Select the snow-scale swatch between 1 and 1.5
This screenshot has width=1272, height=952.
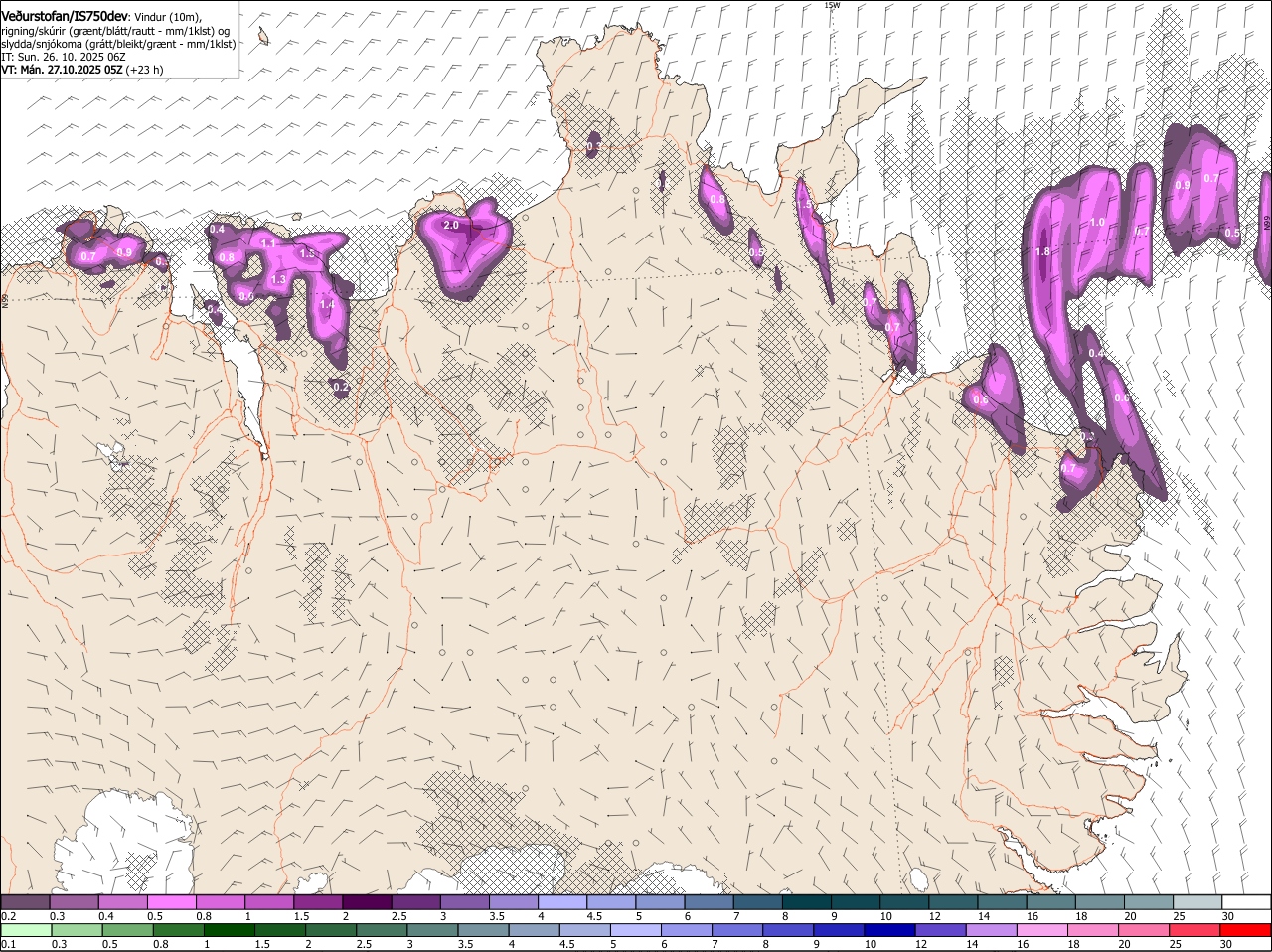click(x=269, y=902)
